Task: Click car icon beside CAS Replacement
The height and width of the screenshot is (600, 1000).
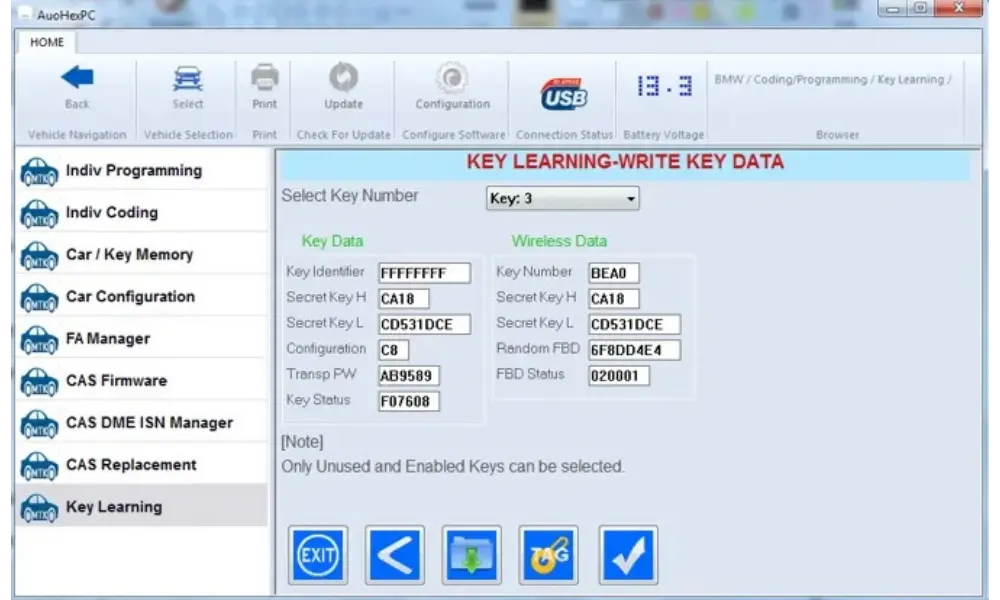Action: (40, 466)
